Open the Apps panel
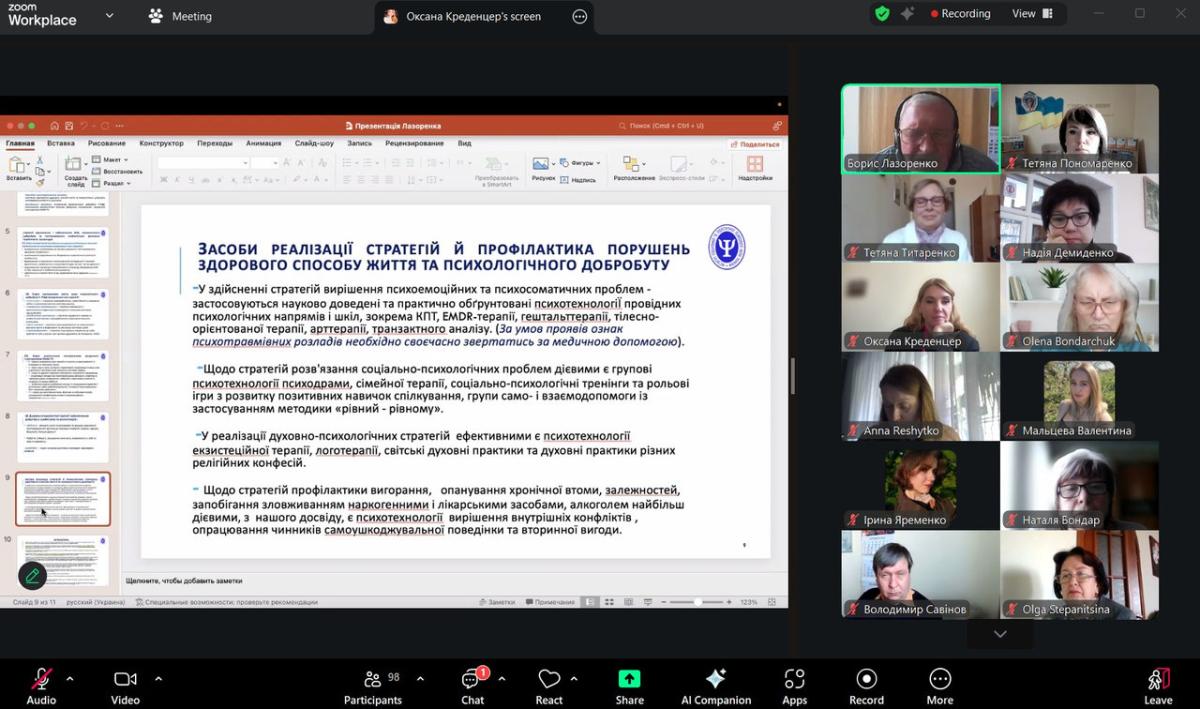The image size is (1200, 709). point(794,680)
